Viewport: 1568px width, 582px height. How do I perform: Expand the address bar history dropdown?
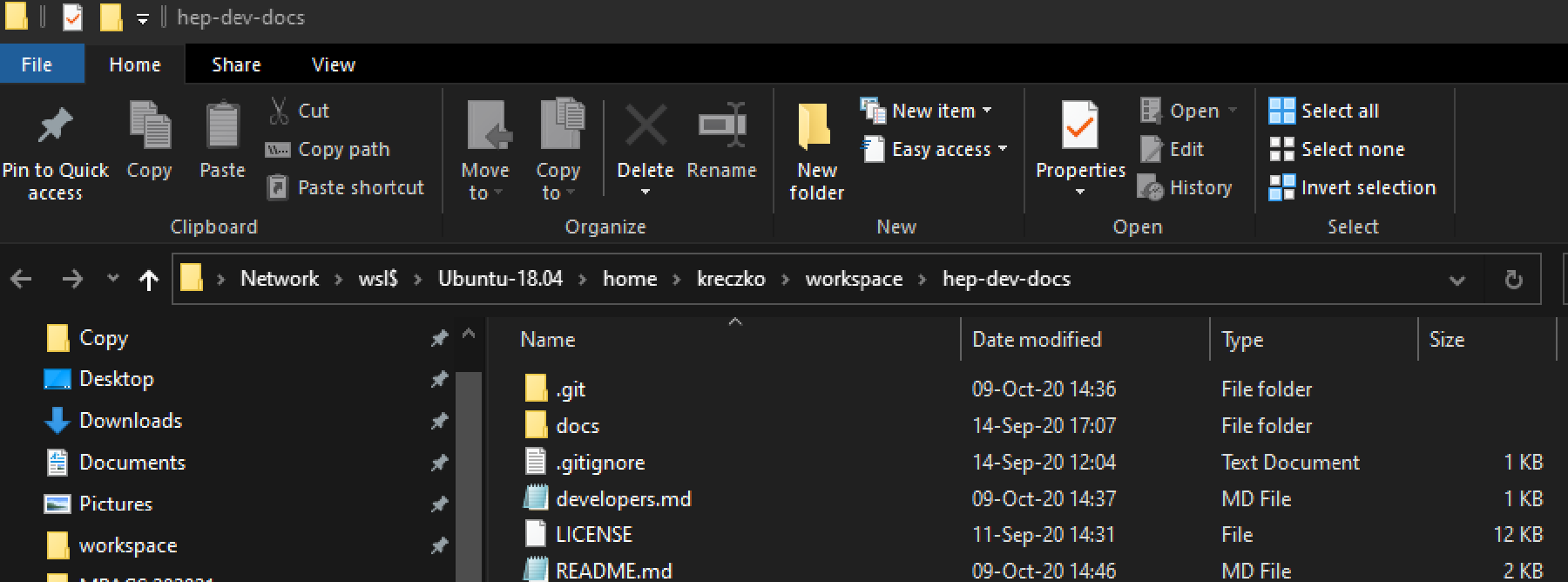point(1456,280)
